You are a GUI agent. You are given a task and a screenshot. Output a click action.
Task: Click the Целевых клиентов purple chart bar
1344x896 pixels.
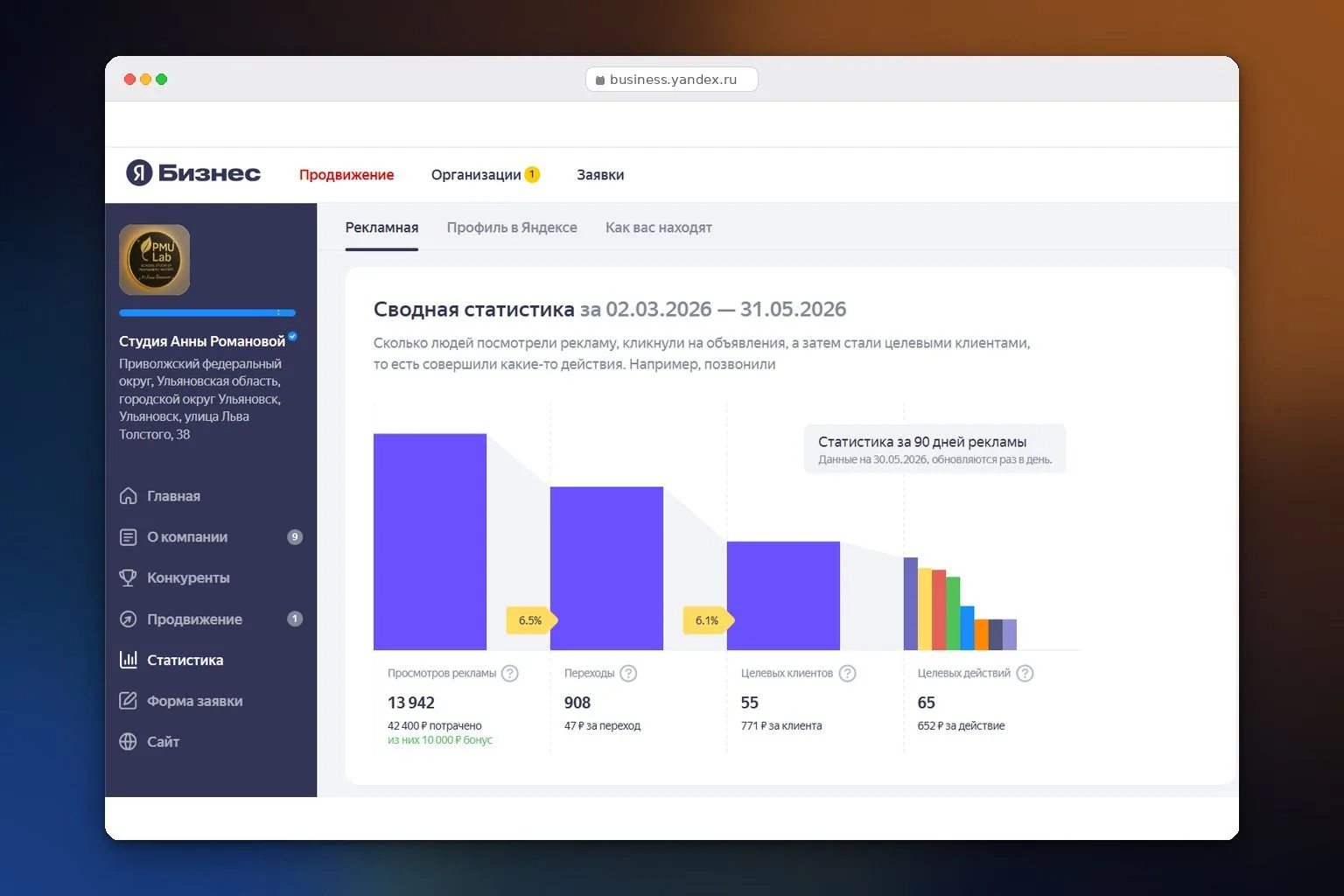tap(783, 596)
